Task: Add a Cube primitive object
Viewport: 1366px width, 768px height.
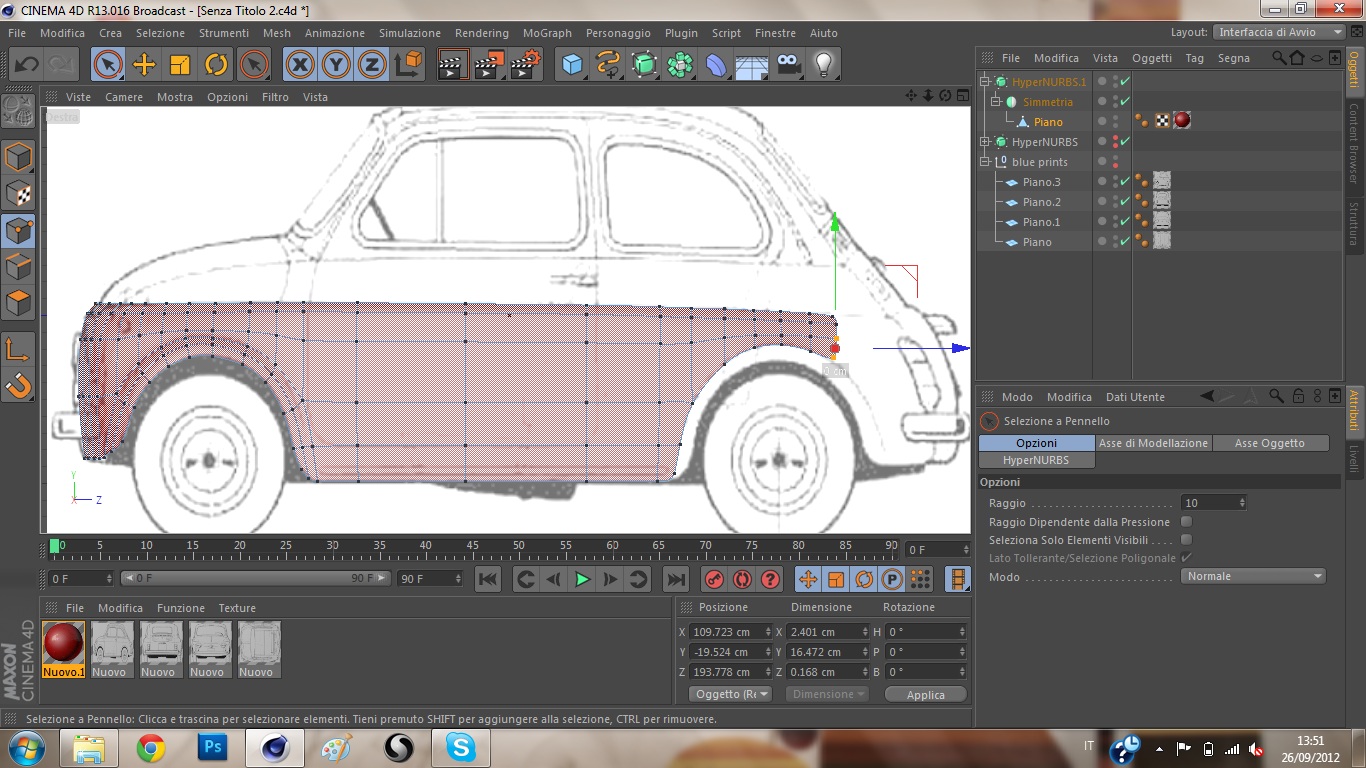Action: tap(572, 65)
